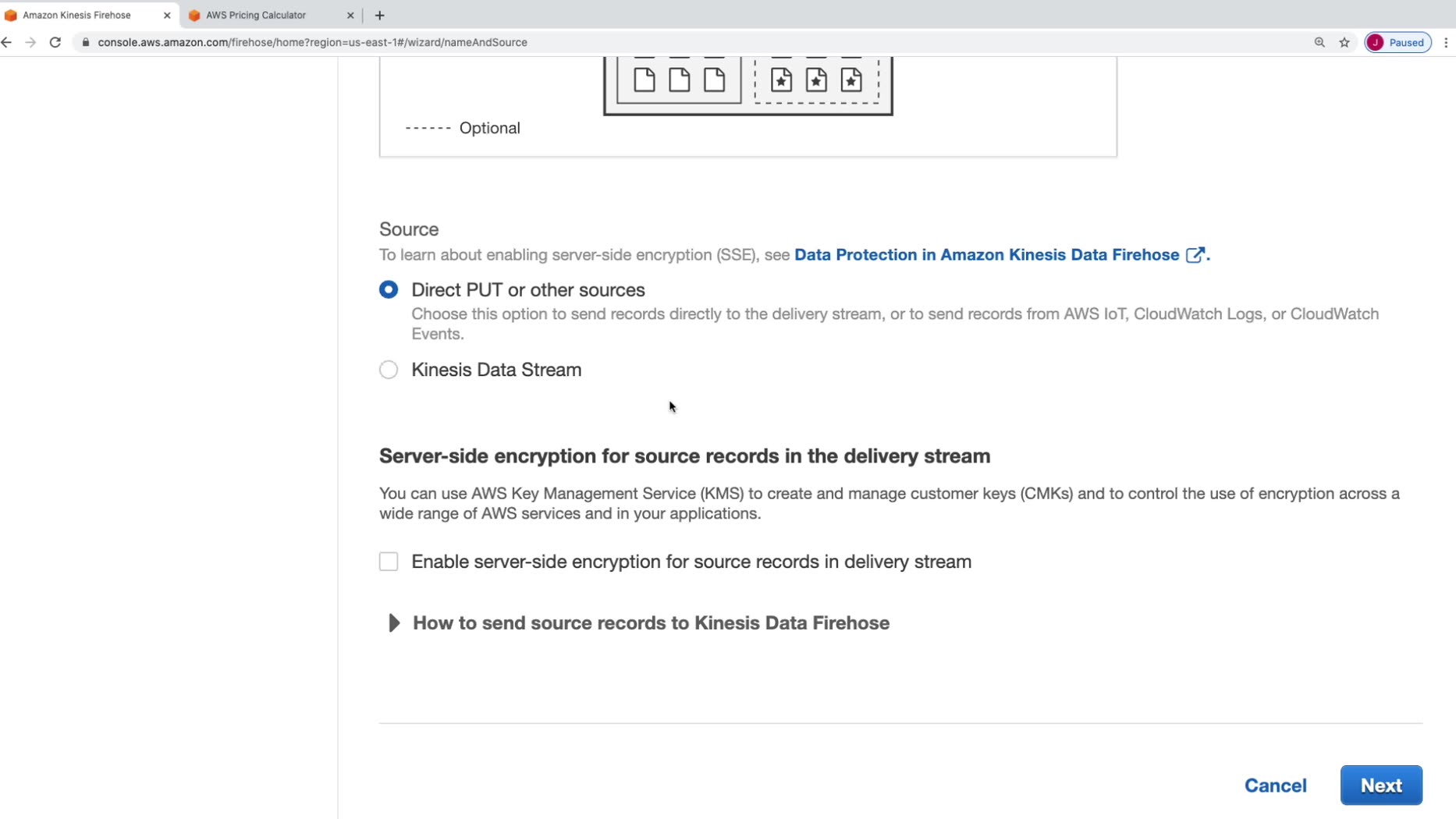The height and width of the screenshot is (819, 1456).
Task: Open Data Protection in Kinesis Data Firehose link
Action: tap(986, 255)
